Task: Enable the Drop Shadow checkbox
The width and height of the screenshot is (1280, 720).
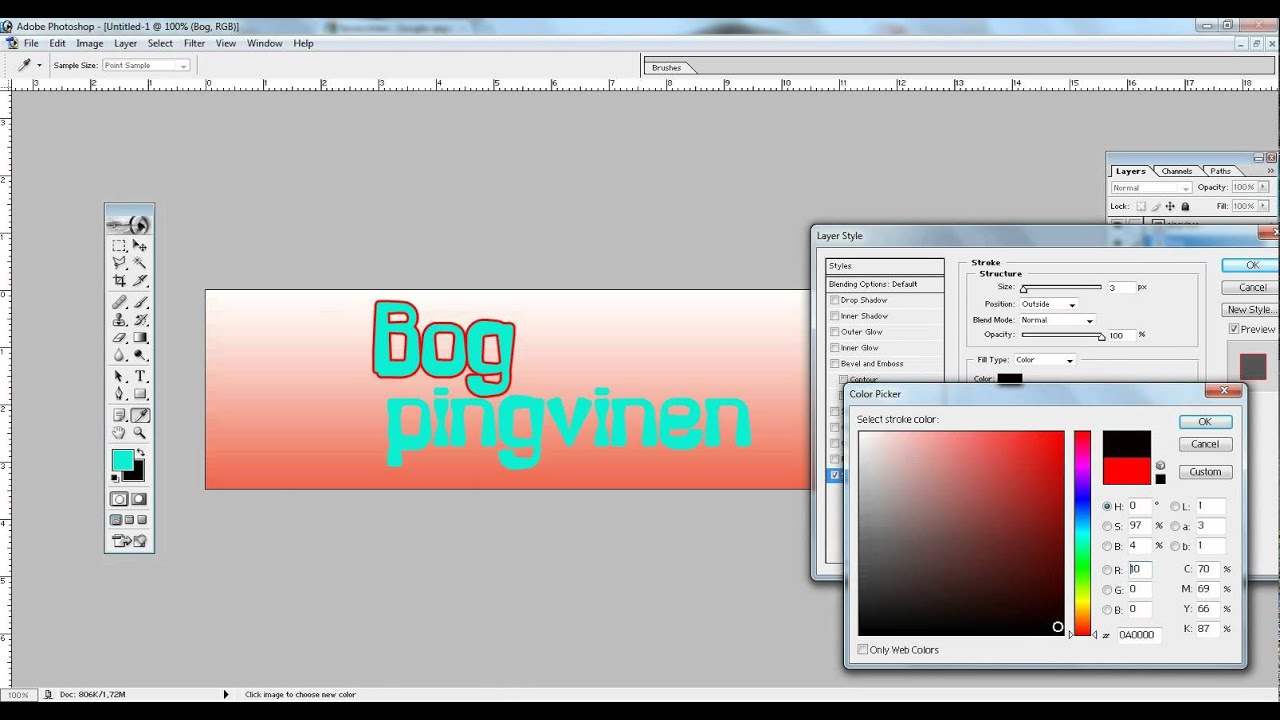Action: [x=835, y=300]
